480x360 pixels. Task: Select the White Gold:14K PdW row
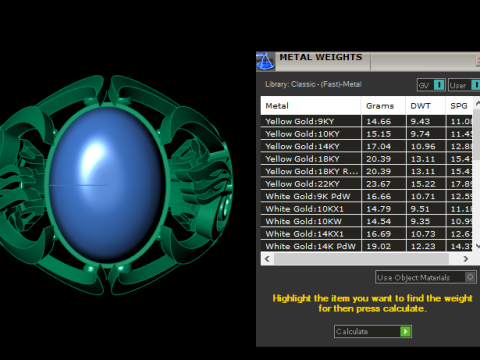coord(367,246)
